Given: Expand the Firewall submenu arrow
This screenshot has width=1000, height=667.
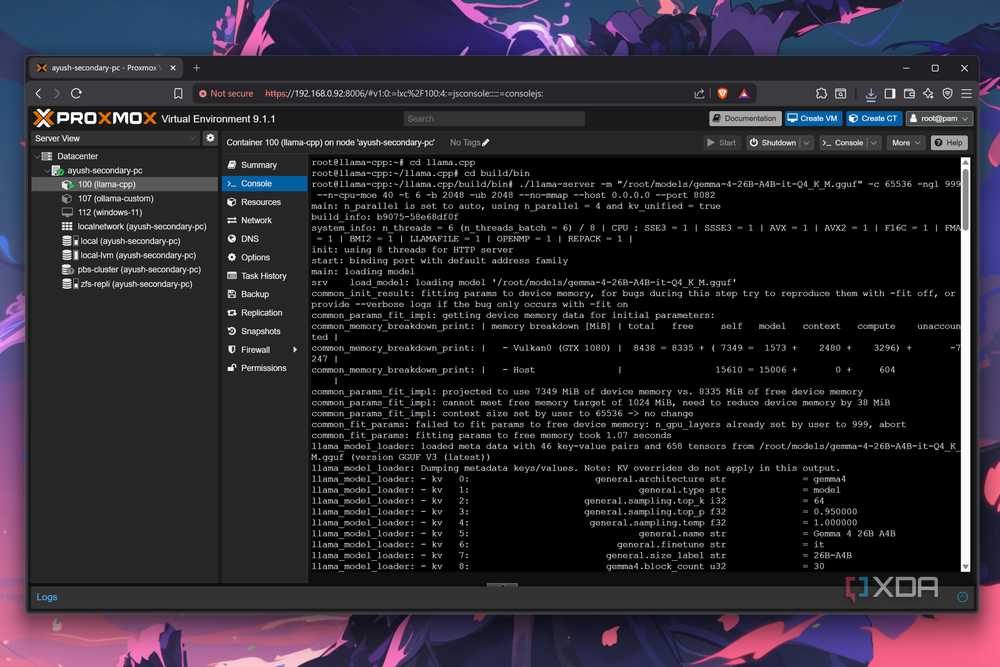Looking at the screenshot, I should pos(295,349).
